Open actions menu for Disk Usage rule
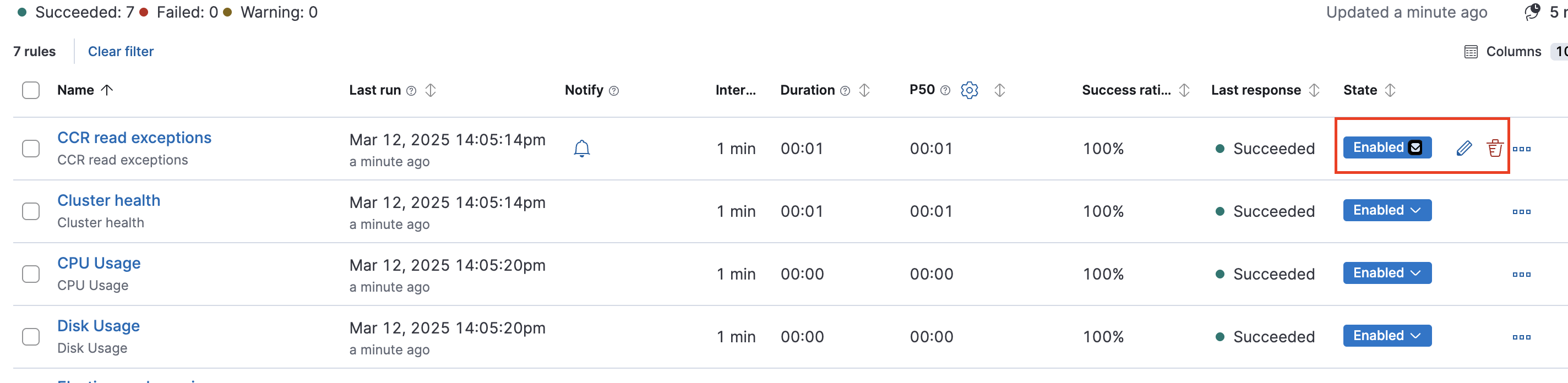 click(1522, 336)
